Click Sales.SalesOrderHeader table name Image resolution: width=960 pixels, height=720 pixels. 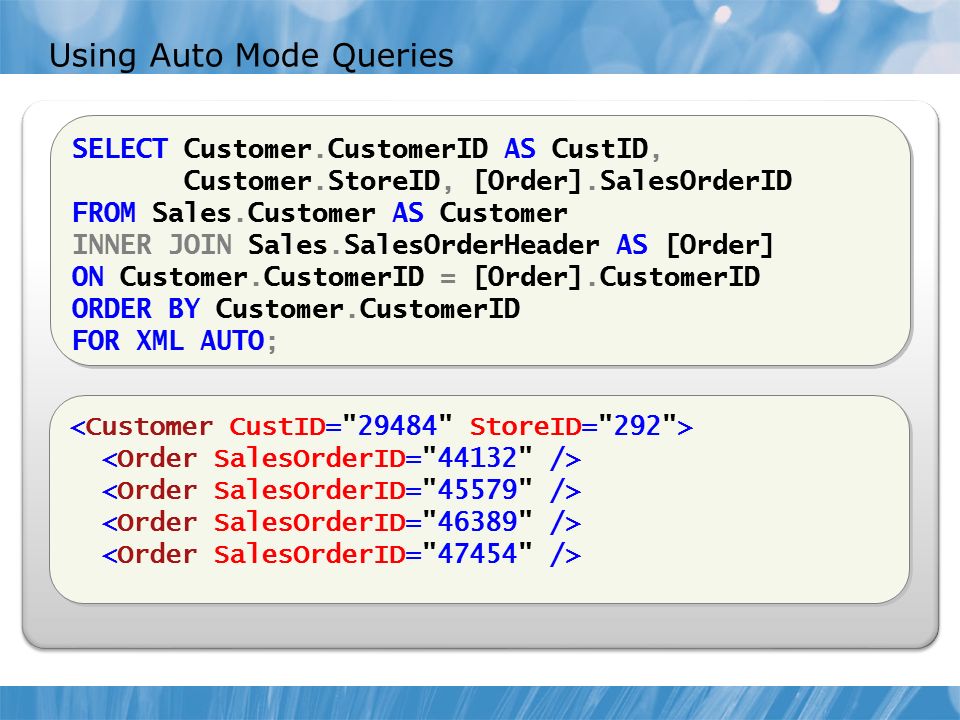point(424,245)
